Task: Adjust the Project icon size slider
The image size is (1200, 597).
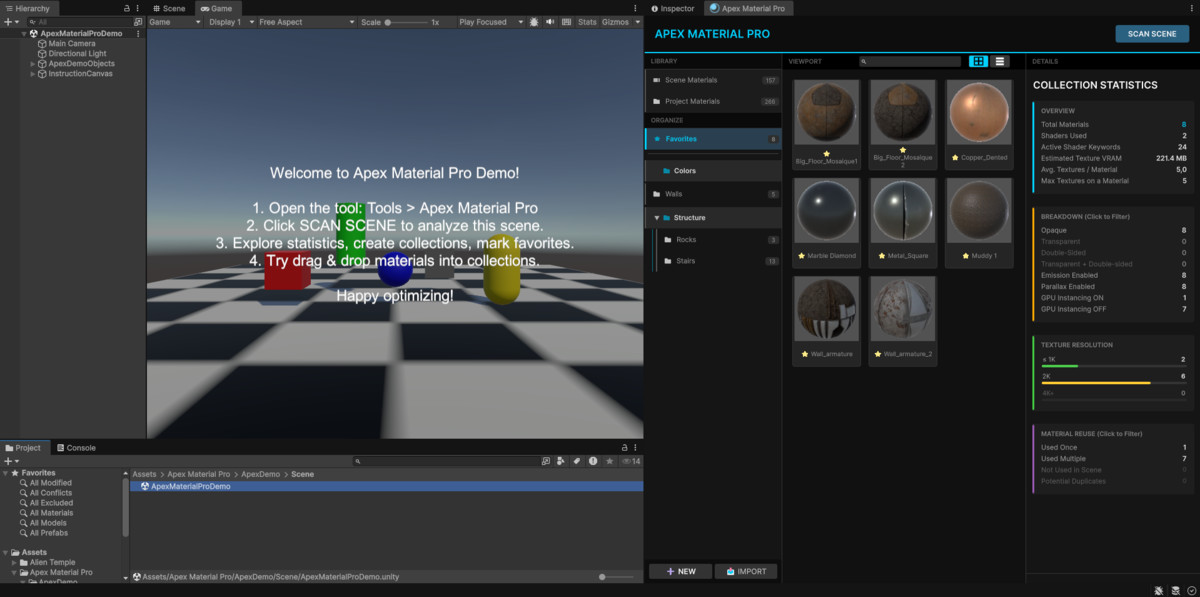Action: pyautogui.click(x=616, y=577)
